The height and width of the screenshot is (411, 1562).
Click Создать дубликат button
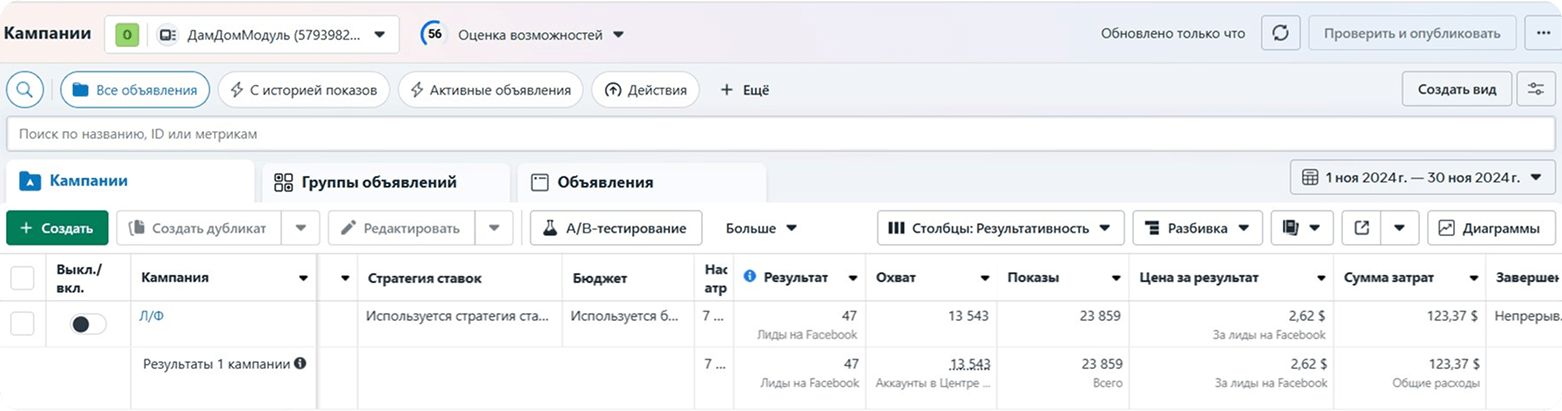[198, 228]
